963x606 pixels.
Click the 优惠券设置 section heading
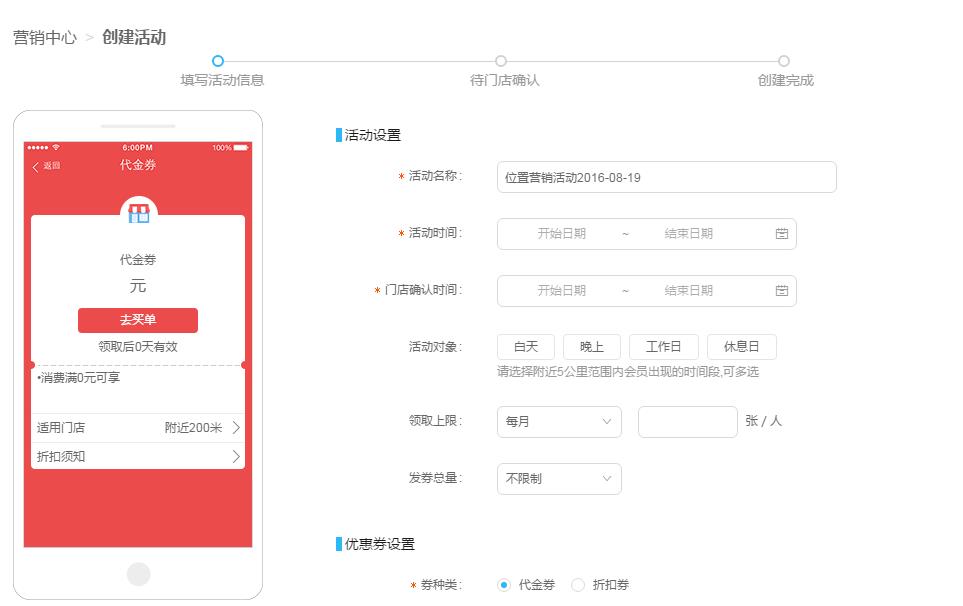click(x=380, y=544)
